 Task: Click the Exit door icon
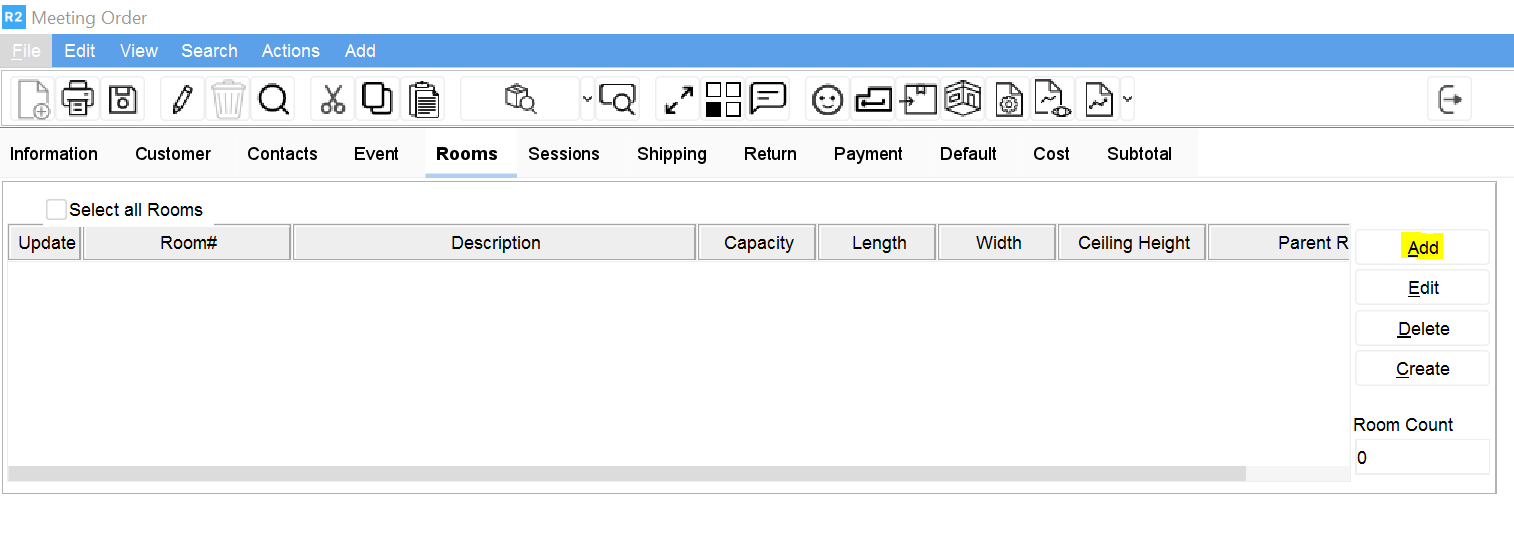click(1450, 99)
